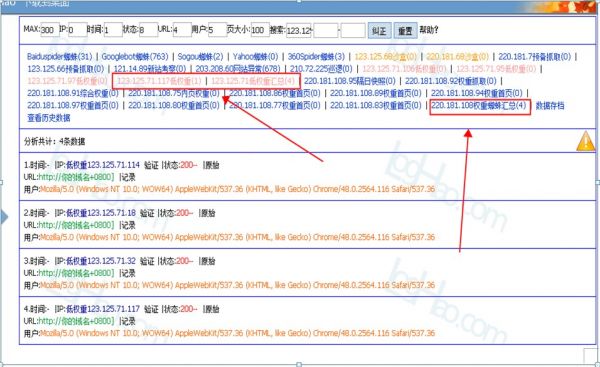Open the Baiduspider蜘蛛(31) filter link
This screenshot has width=600, height=367.
point(60,57)
